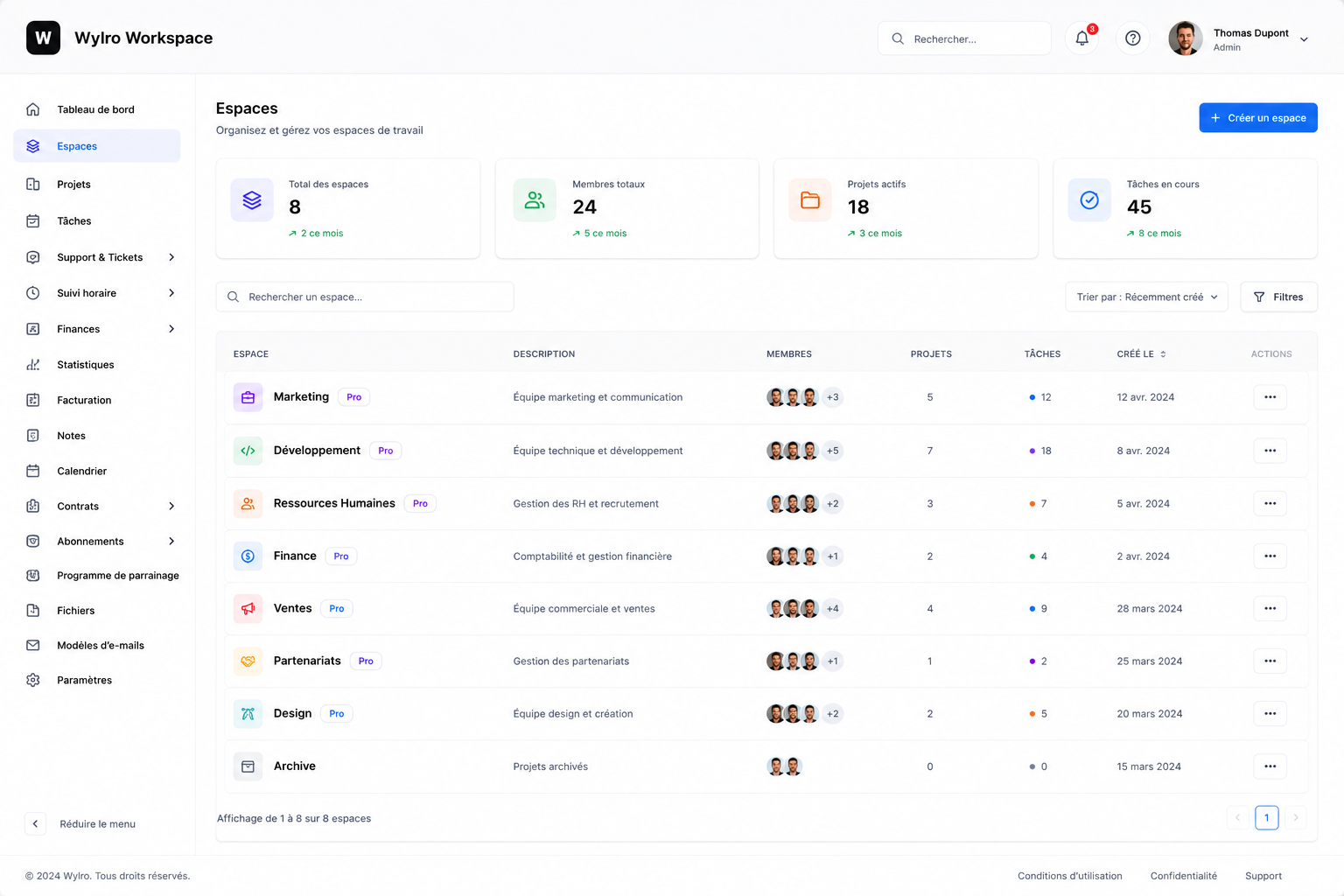Click the Partenariats space name
1344x896 pixels.
[307, 661]
